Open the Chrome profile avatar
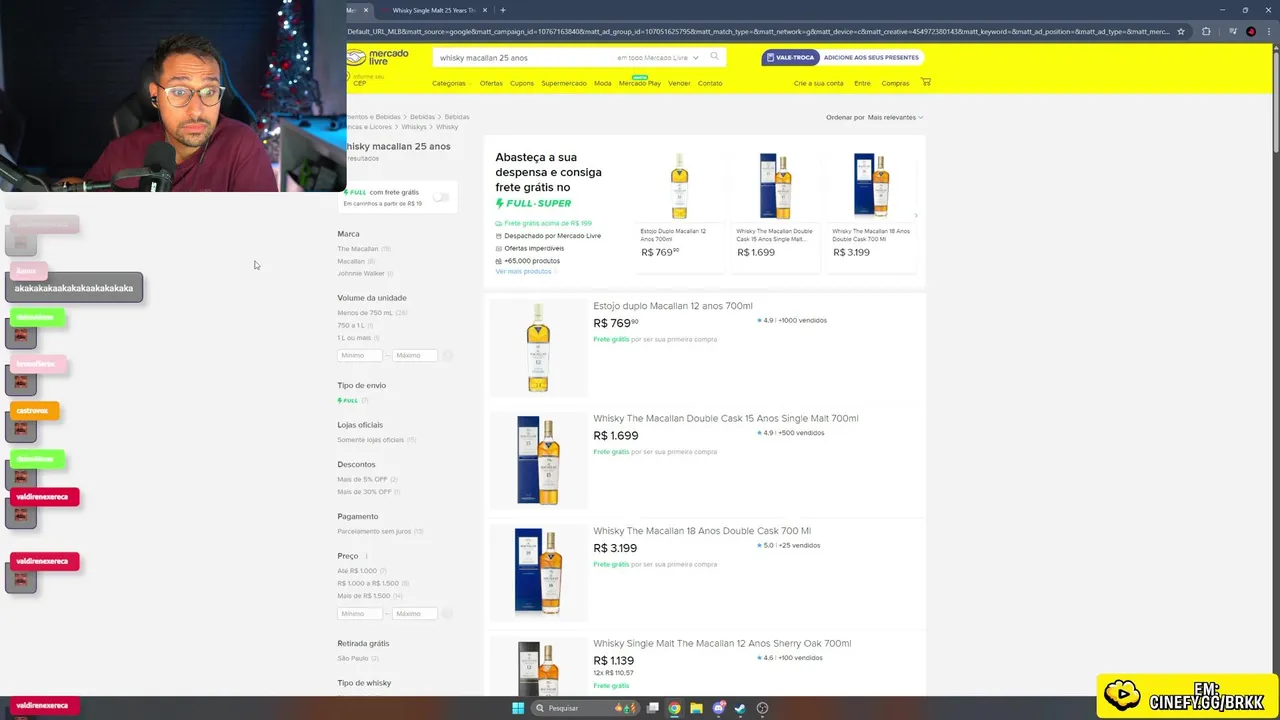1280x720 pixels. coord(1251,31)
